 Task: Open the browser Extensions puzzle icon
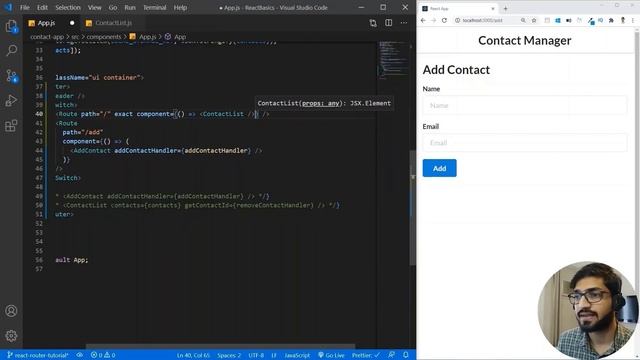click(611, 20)
